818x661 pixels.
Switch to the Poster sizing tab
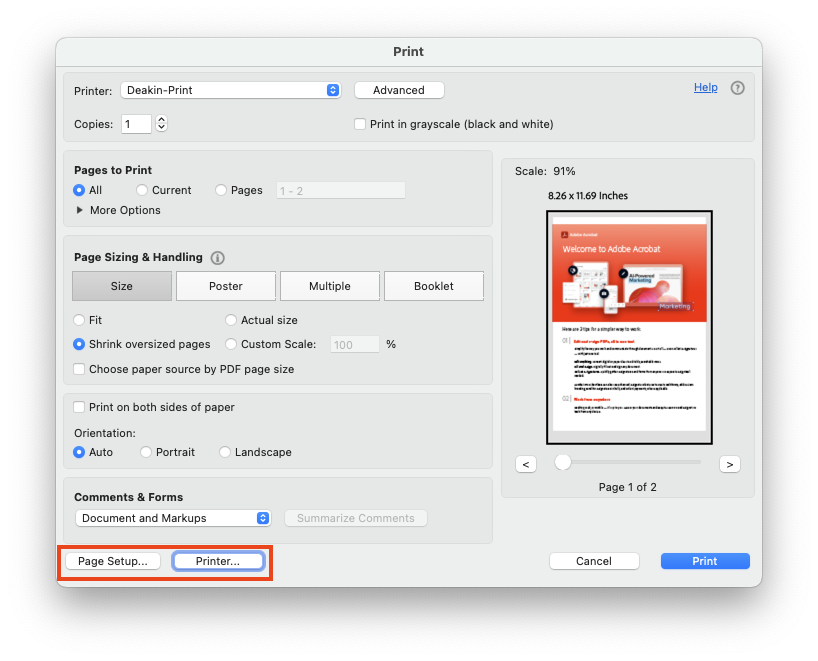pos(226,286)
